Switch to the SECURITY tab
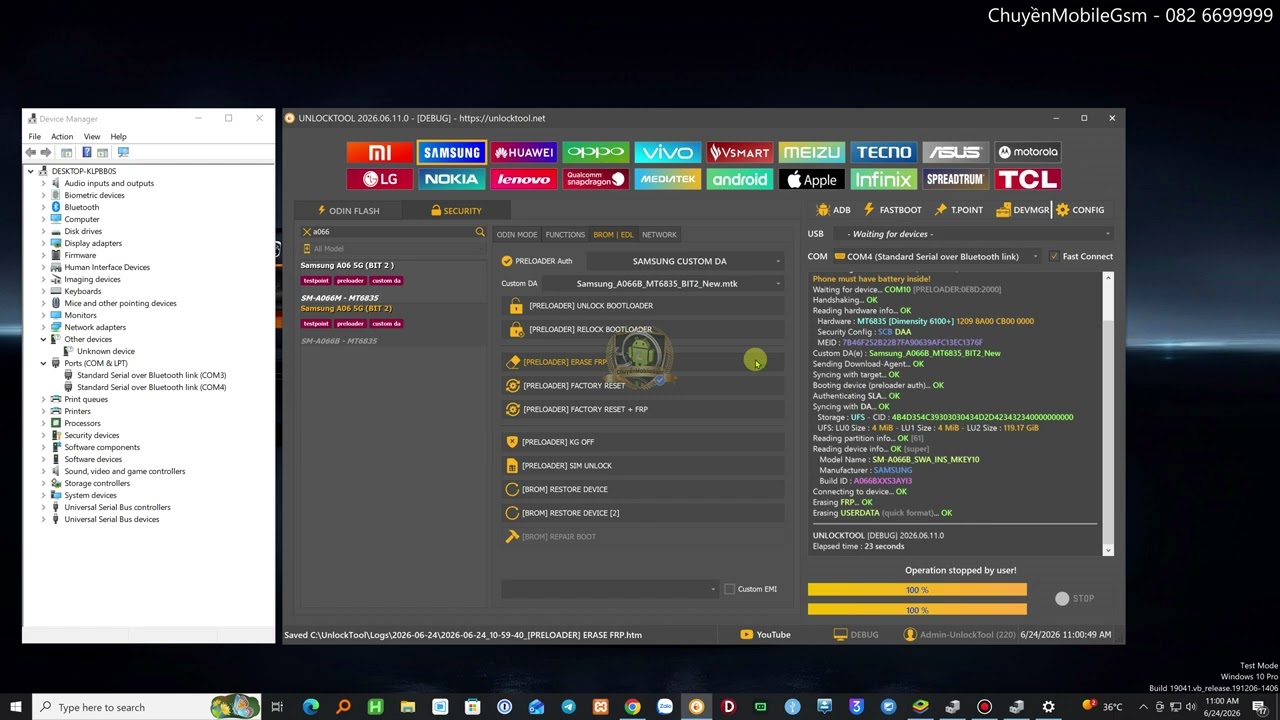Screen dimensions: 1280x720 pyautogui.click(x=456, y=210)
